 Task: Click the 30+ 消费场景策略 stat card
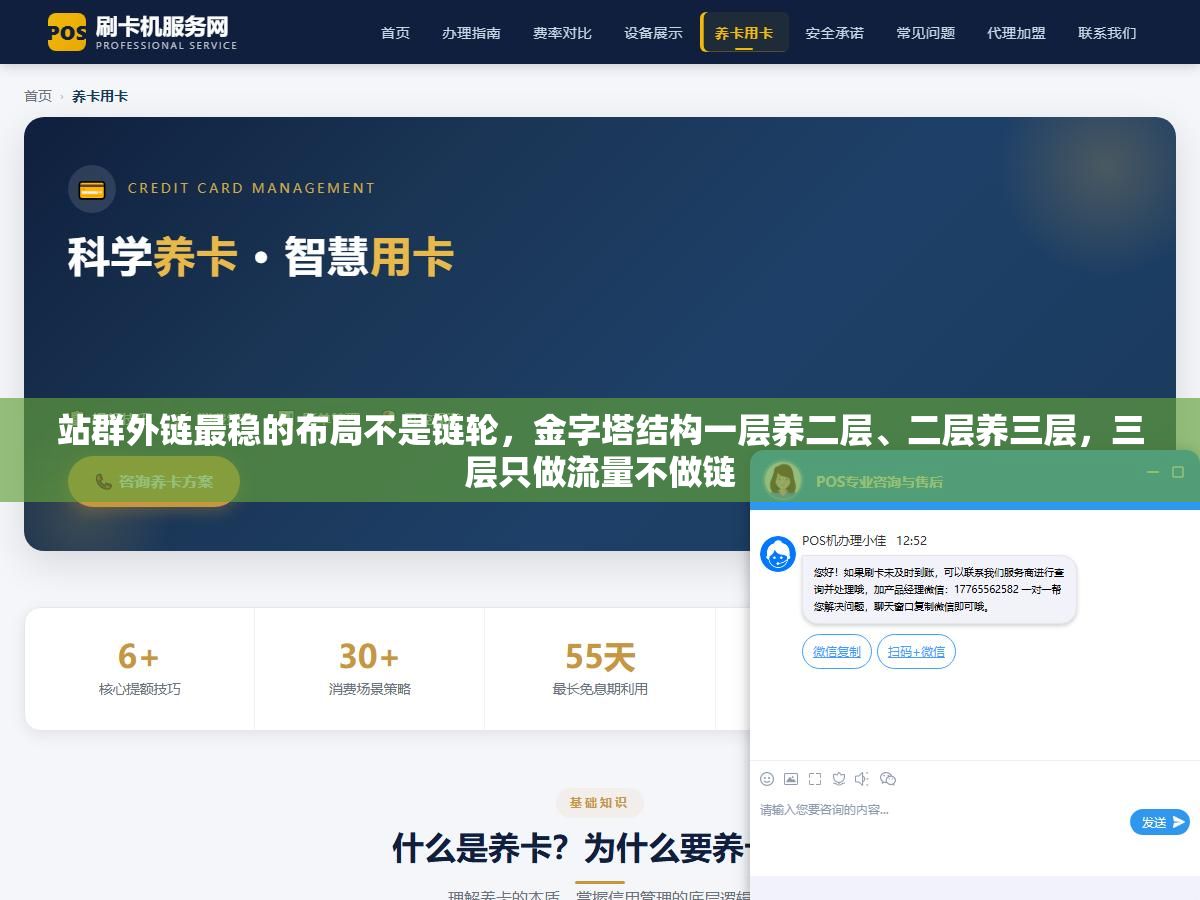click(370, 668)
